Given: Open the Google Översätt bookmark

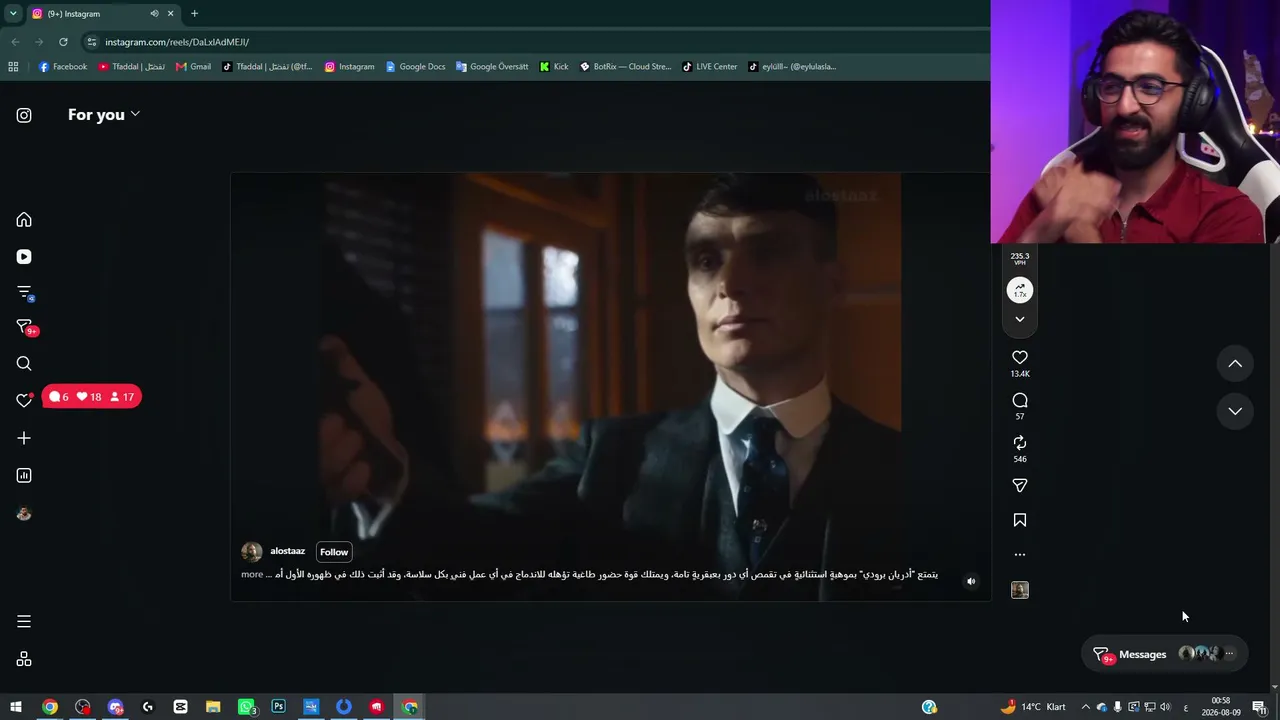Looking at the screenshot, I should pyautogui.click(x=492, y=67).
